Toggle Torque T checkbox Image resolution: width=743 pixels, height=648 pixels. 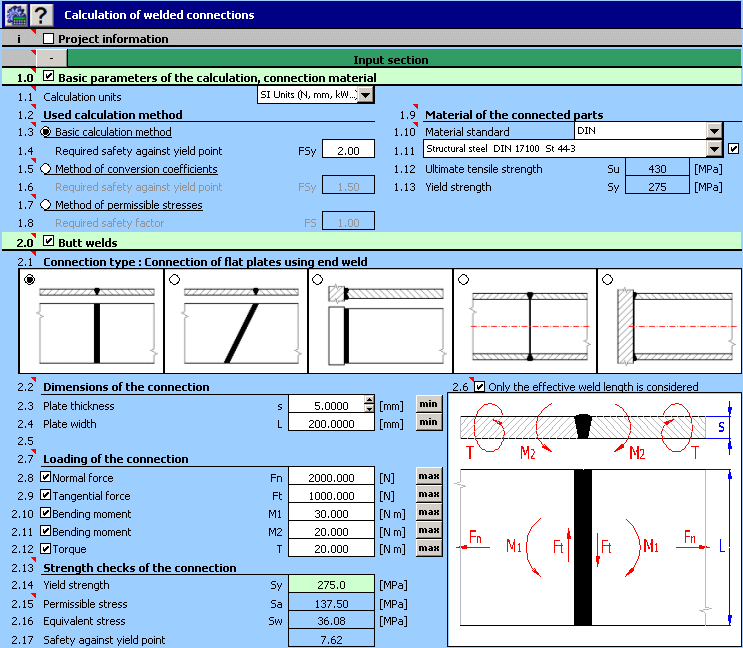tap(45, 549)
